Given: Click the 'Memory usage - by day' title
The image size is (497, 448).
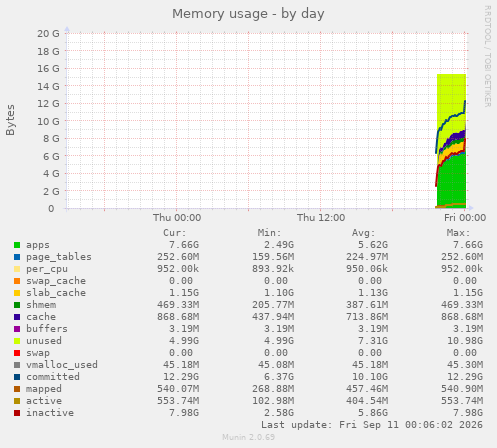Looking at the screenshot, I should tap(248, 14).
